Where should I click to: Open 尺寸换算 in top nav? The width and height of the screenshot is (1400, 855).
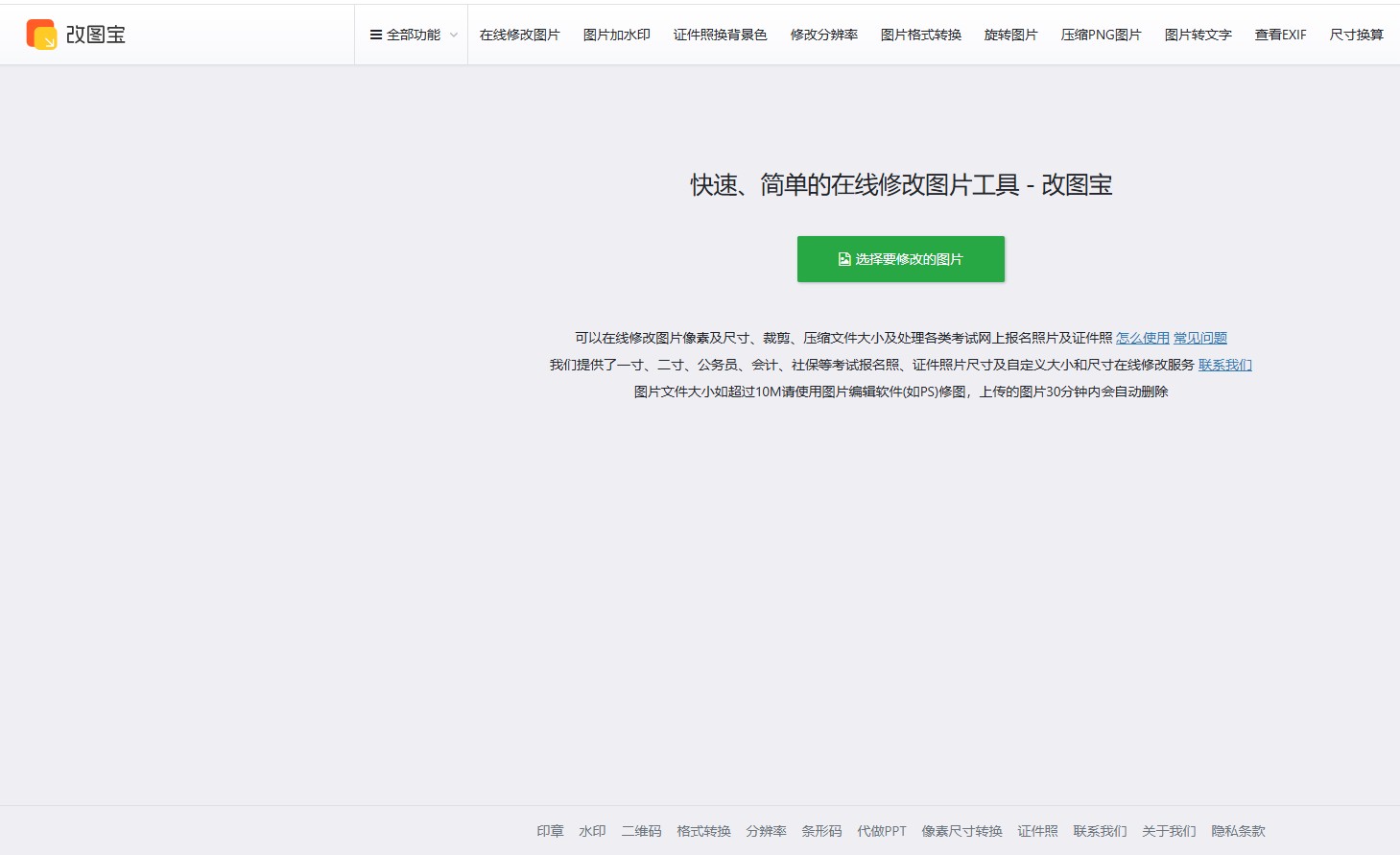1357,35
